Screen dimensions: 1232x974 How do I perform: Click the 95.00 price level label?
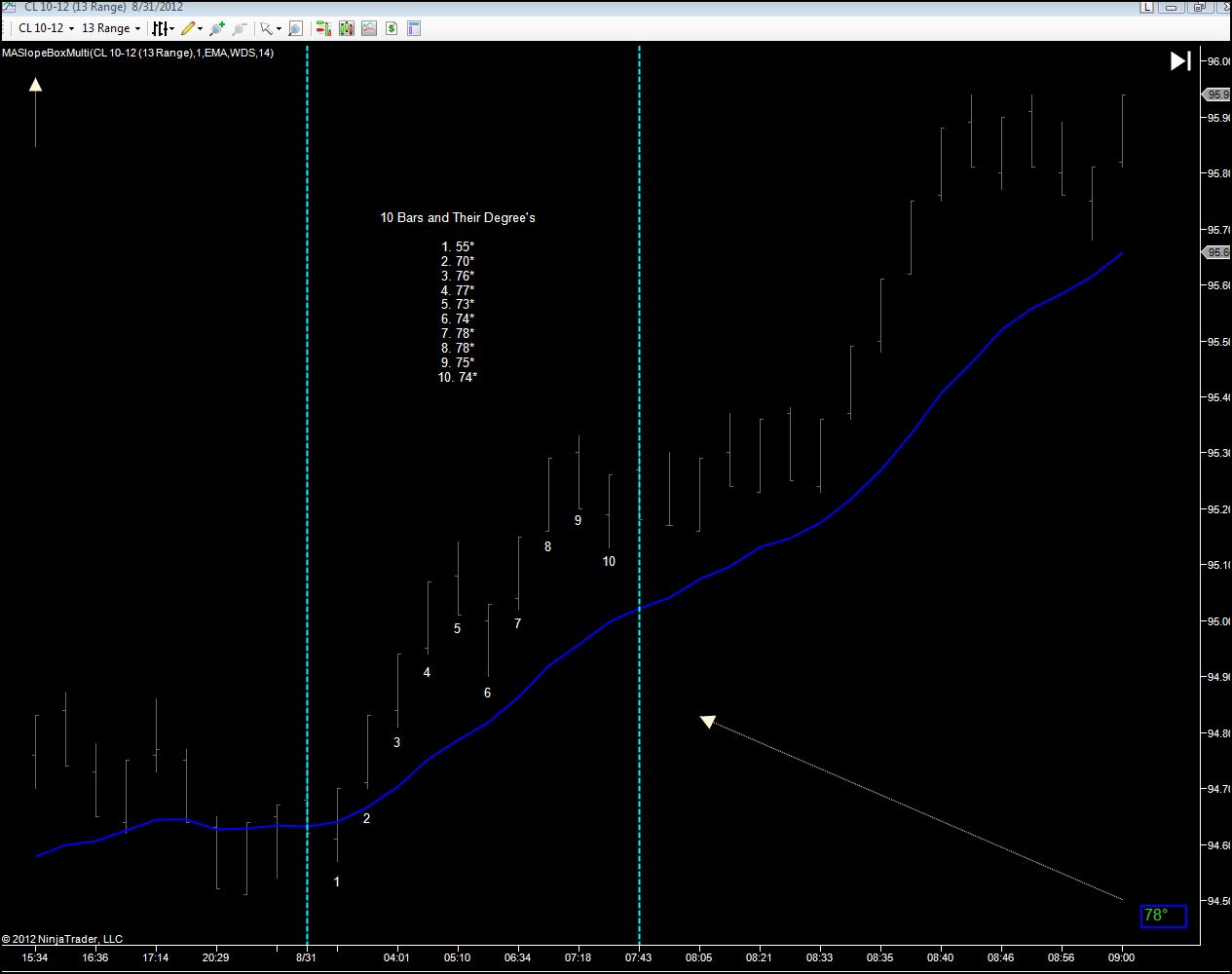tap(1218, 621)
